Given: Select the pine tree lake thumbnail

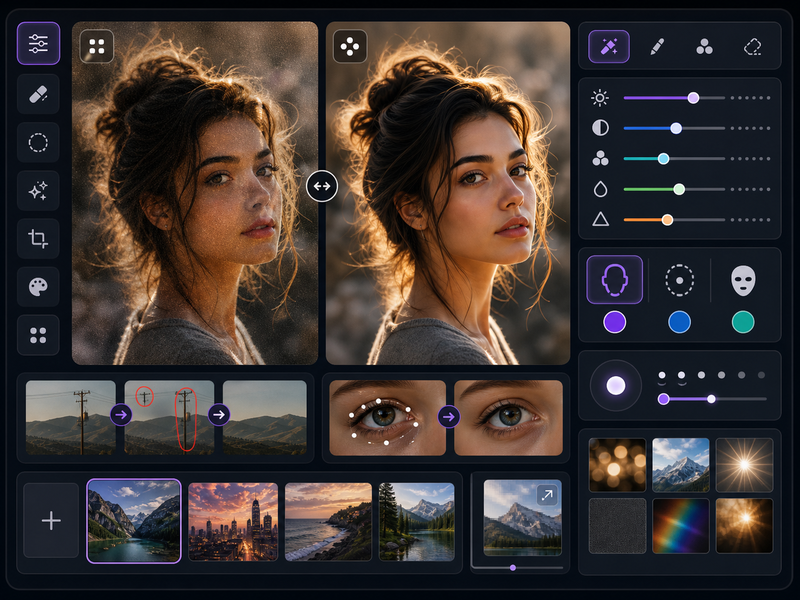Looking at the screenshot, I should (x=417, y=521).
